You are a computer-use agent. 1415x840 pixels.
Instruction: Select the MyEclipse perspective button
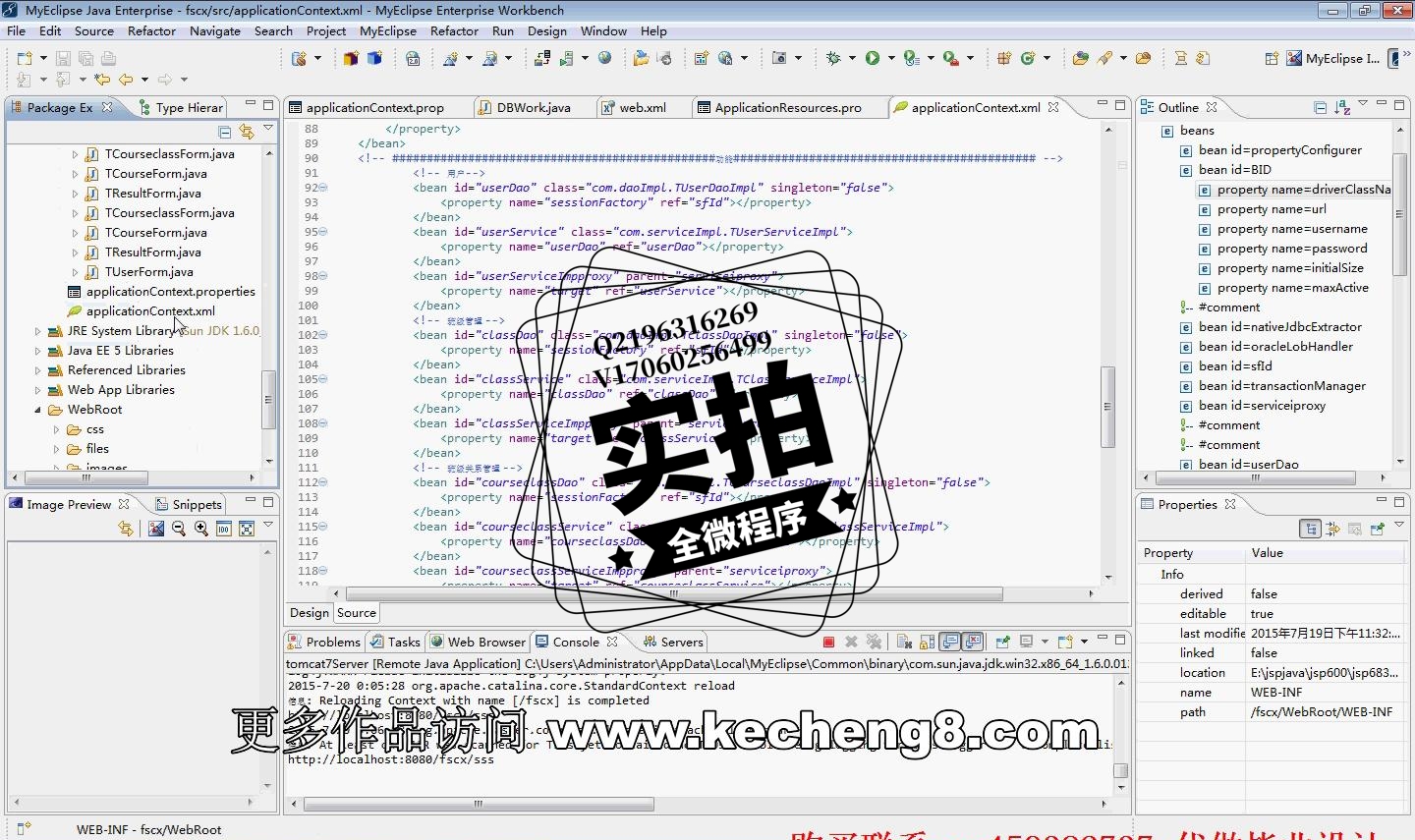(1333, 59)
